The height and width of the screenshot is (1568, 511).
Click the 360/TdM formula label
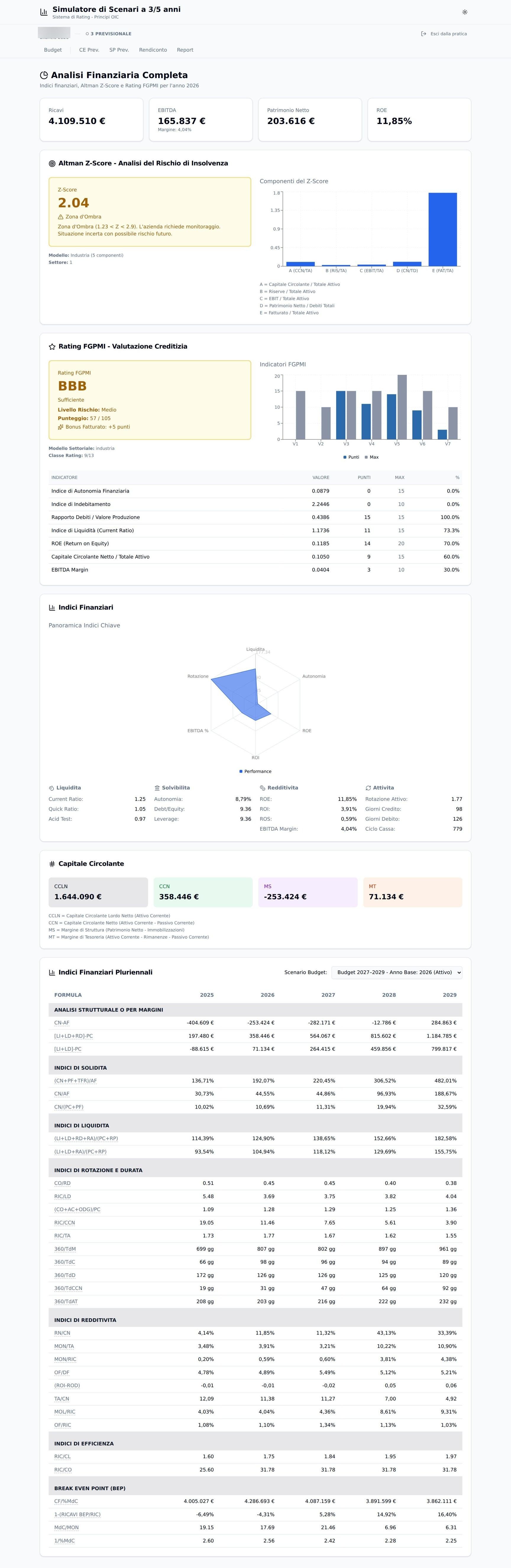pyautogui.click(x=65, y=1248)
